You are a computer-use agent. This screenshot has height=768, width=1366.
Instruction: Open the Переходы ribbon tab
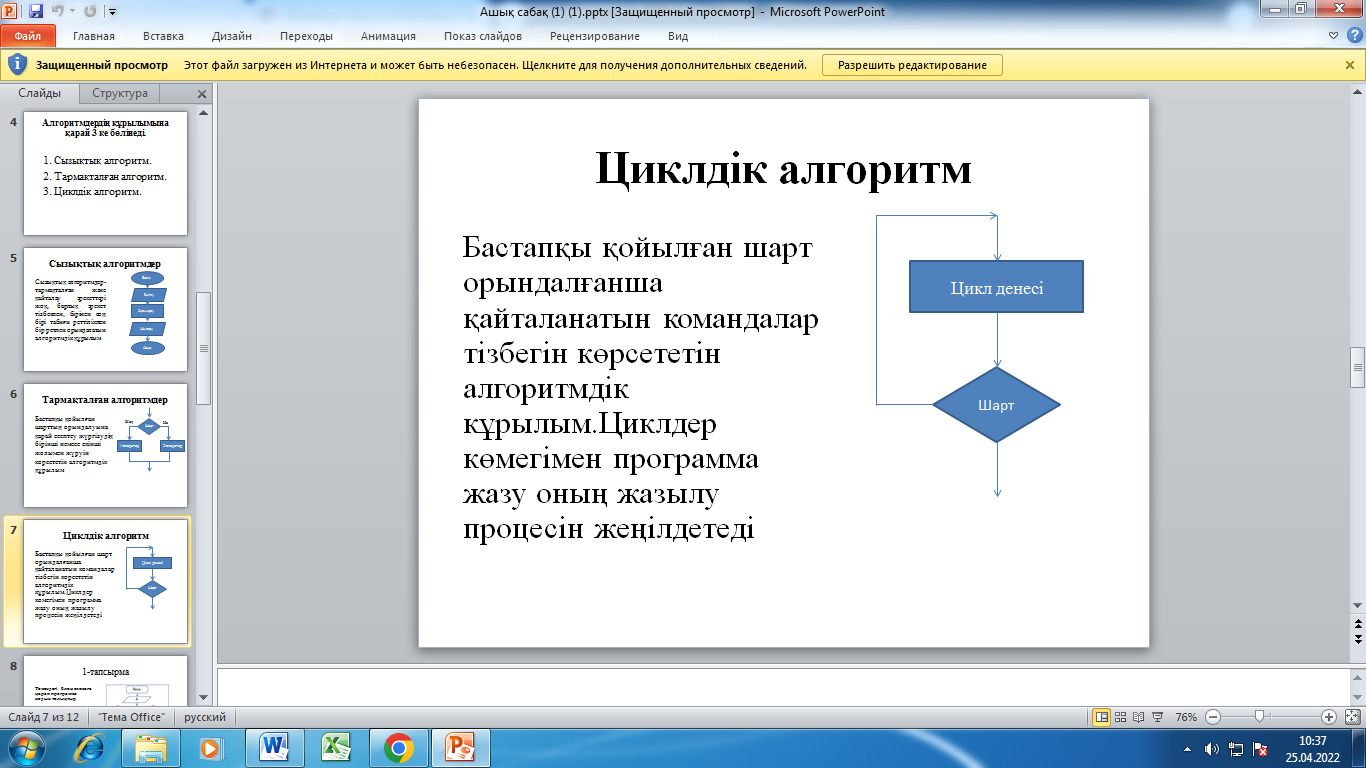[306, 36]
